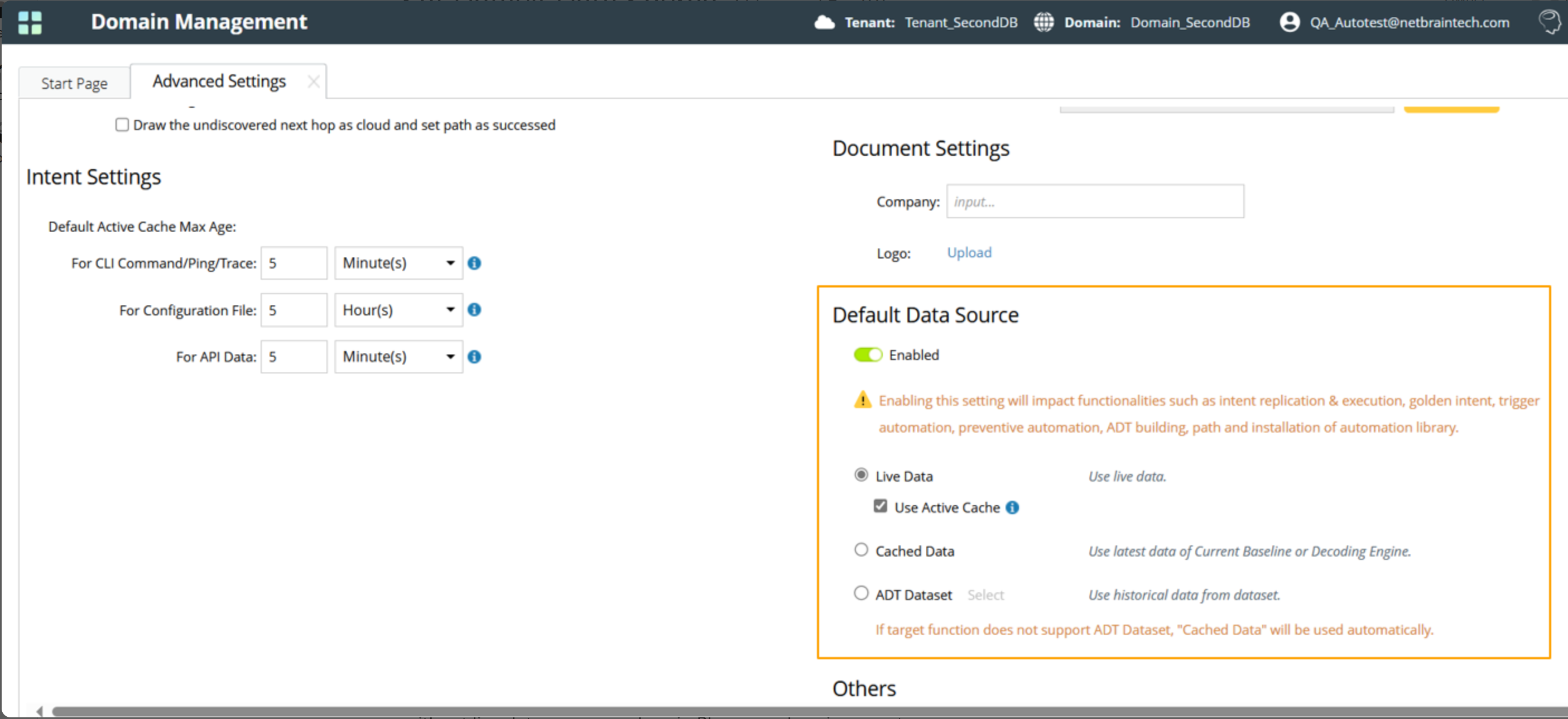Image resolution: width=1568 pixels, height=719 pixels.
Task: Switch to the Start Page tab
Action: [74, 83]
